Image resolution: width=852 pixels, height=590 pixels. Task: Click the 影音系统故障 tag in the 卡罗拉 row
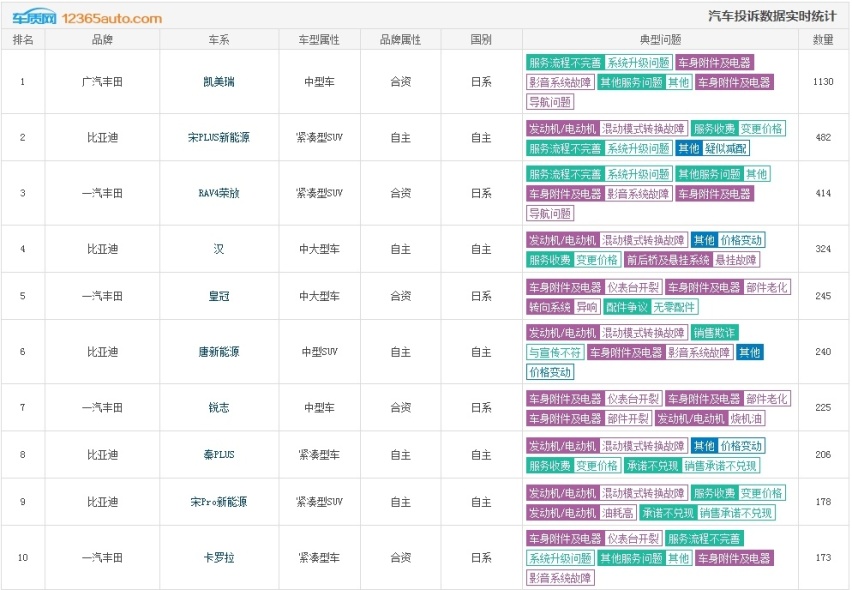click(x=560, y=578)
